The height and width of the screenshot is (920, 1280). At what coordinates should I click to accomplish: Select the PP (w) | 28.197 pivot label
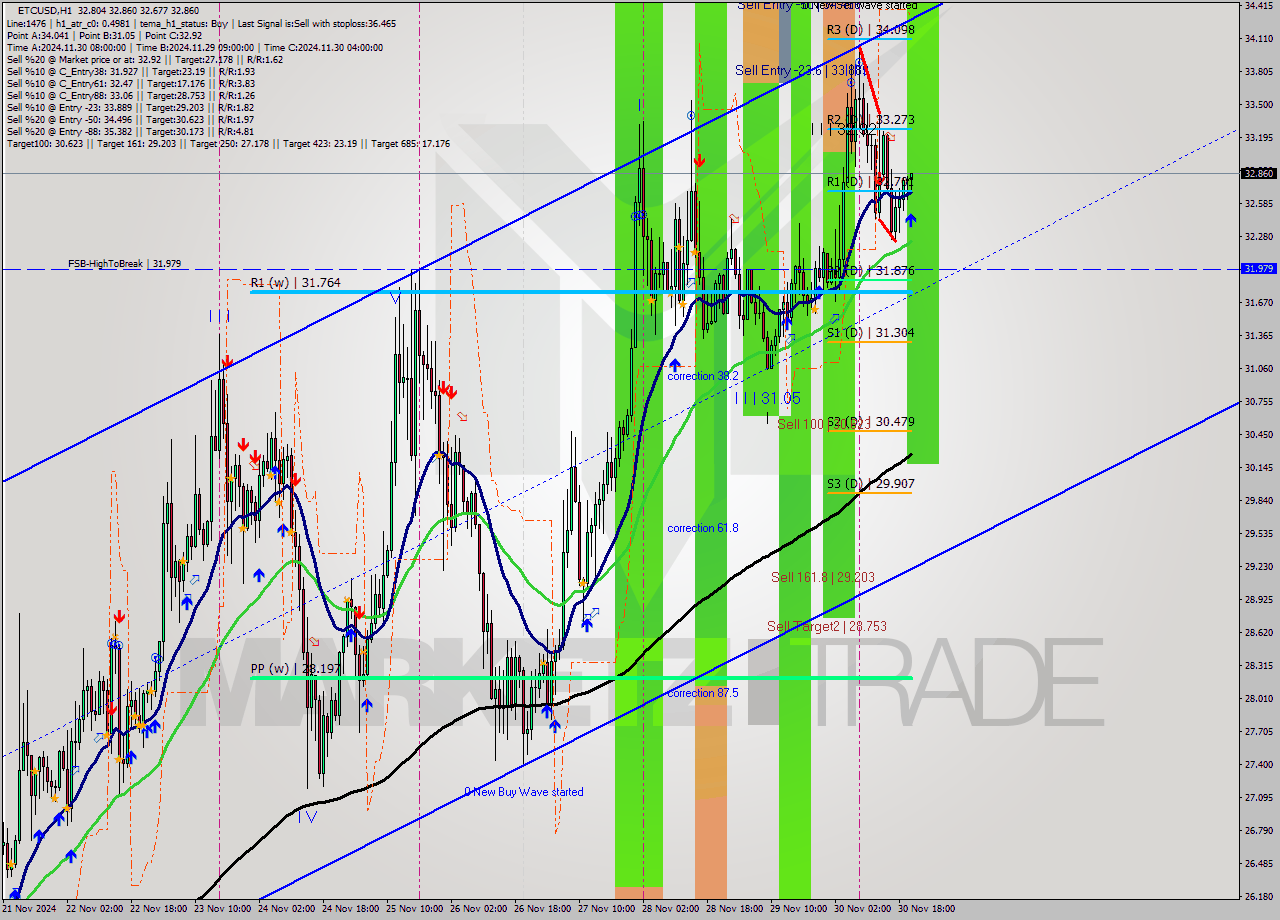pyautogui.click(x=295, y=669)
